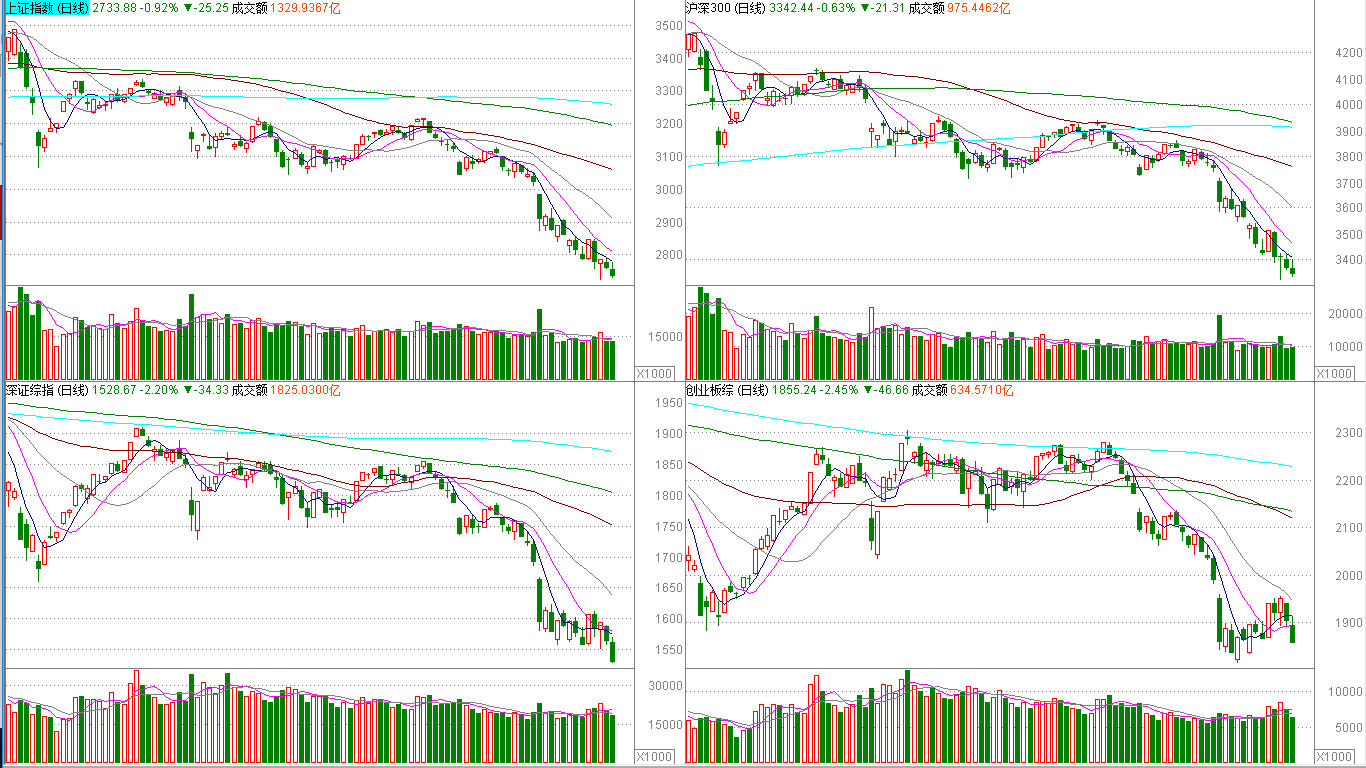Select the 沪深300 (日线) chart title
1366x768 pixels.
pyautogui.click(x=728, y=8)
